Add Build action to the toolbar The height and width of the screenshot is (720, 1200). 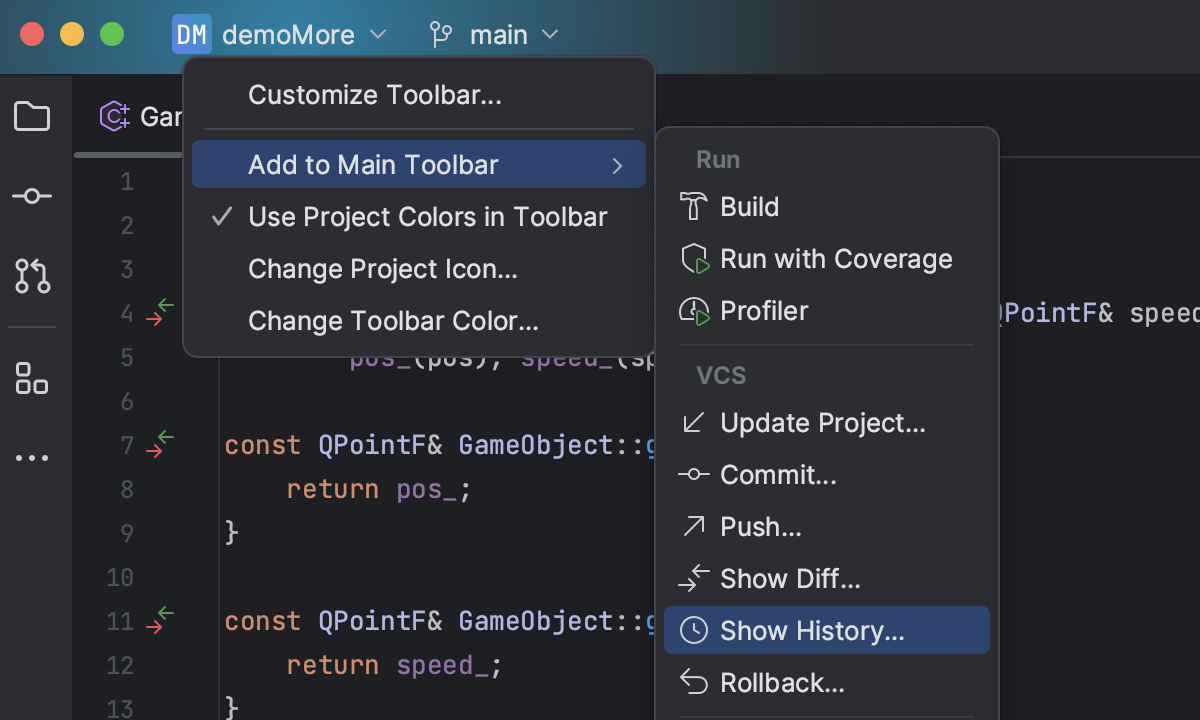tap(749, 207)
